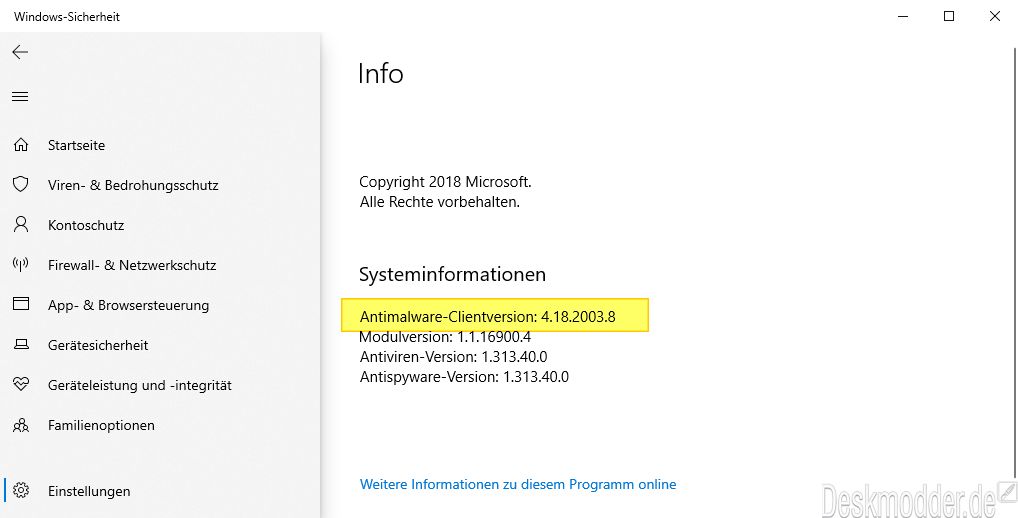
Task: Click the Antimalware-Clientversion 4.18.2003.8 line
Action: point(487,317)
